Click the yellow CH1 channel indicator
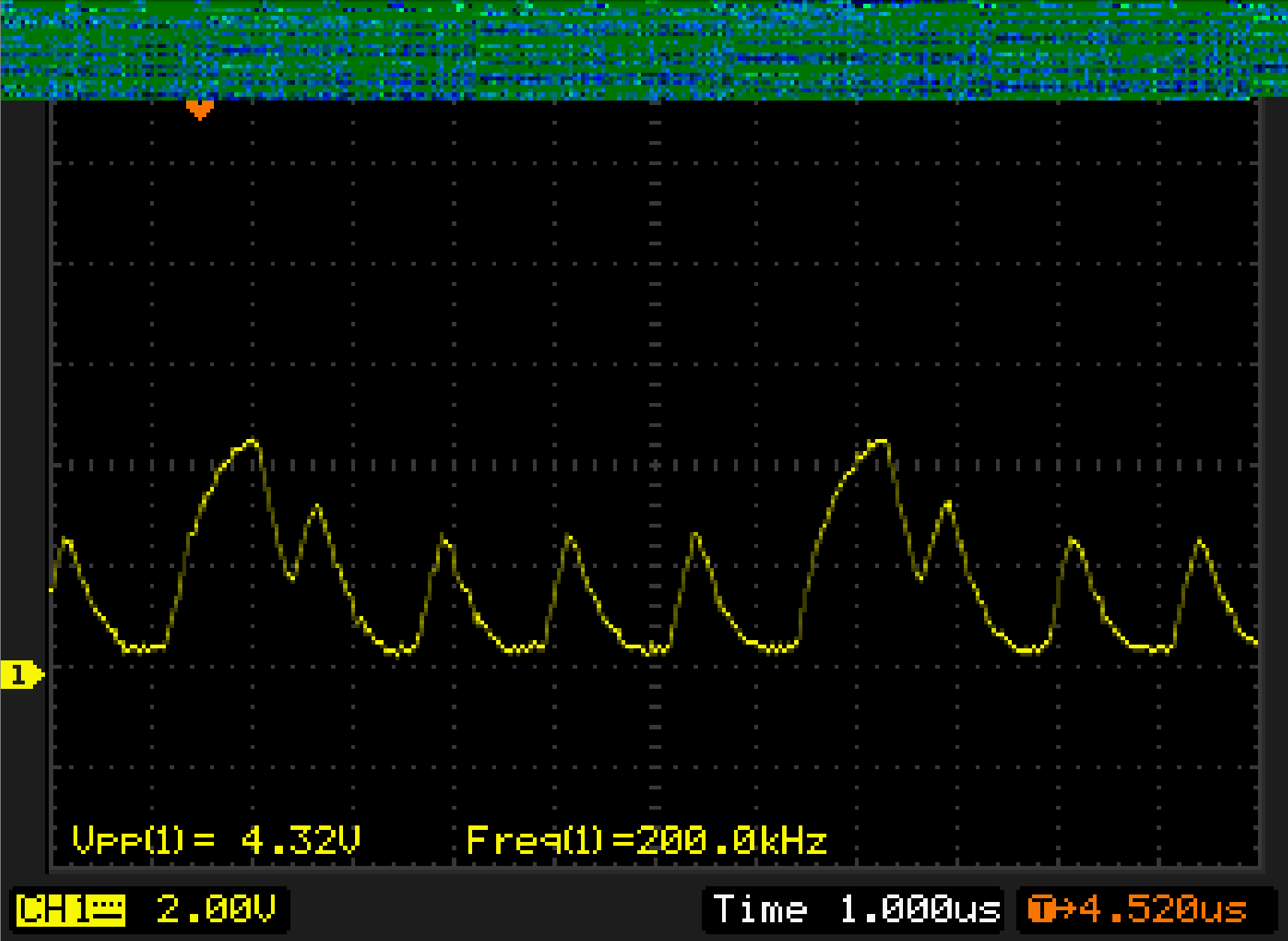This screenshot has width=1288, height=941. pos(71,910)
